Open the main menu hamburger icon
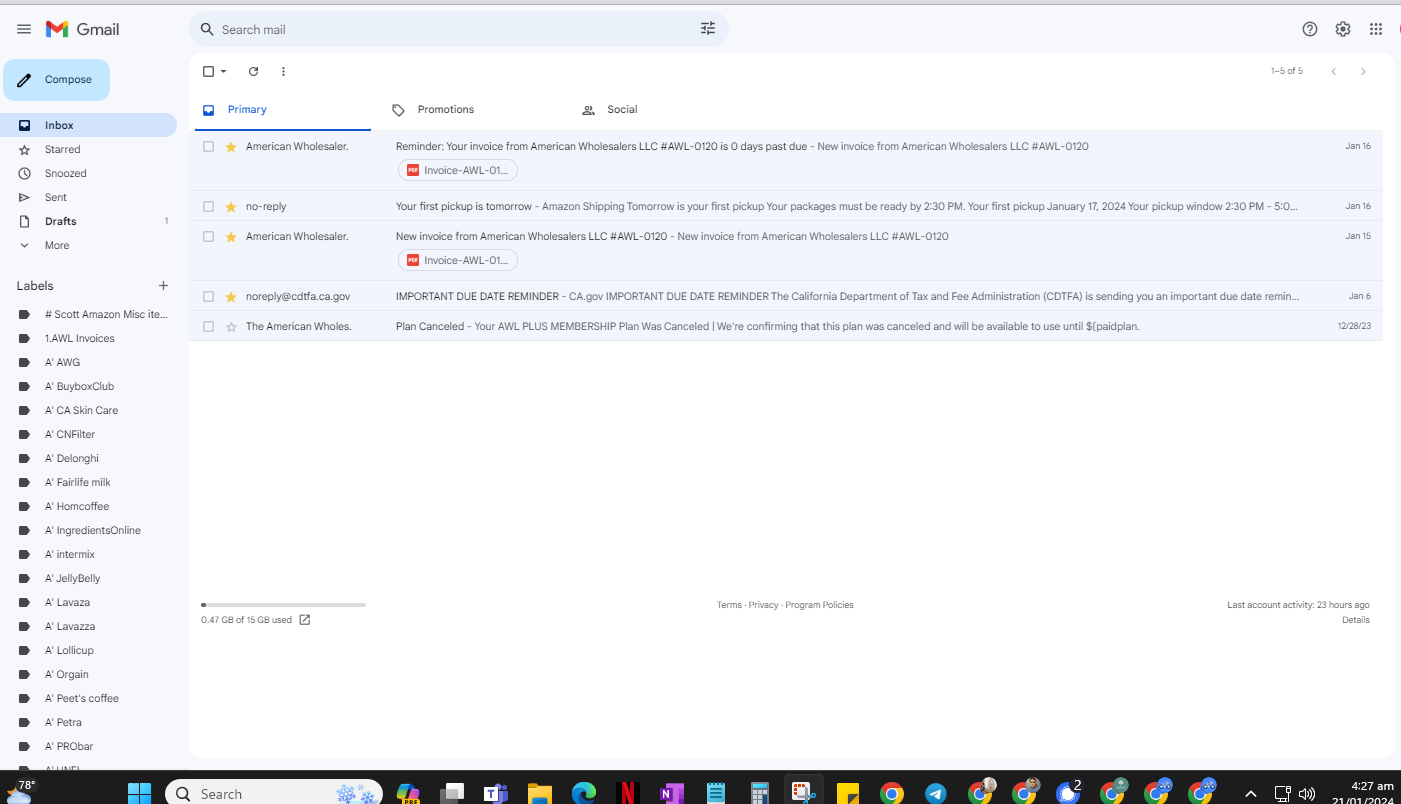The width and height of the screenshot is (1401, 804). (x=24, y=29)
